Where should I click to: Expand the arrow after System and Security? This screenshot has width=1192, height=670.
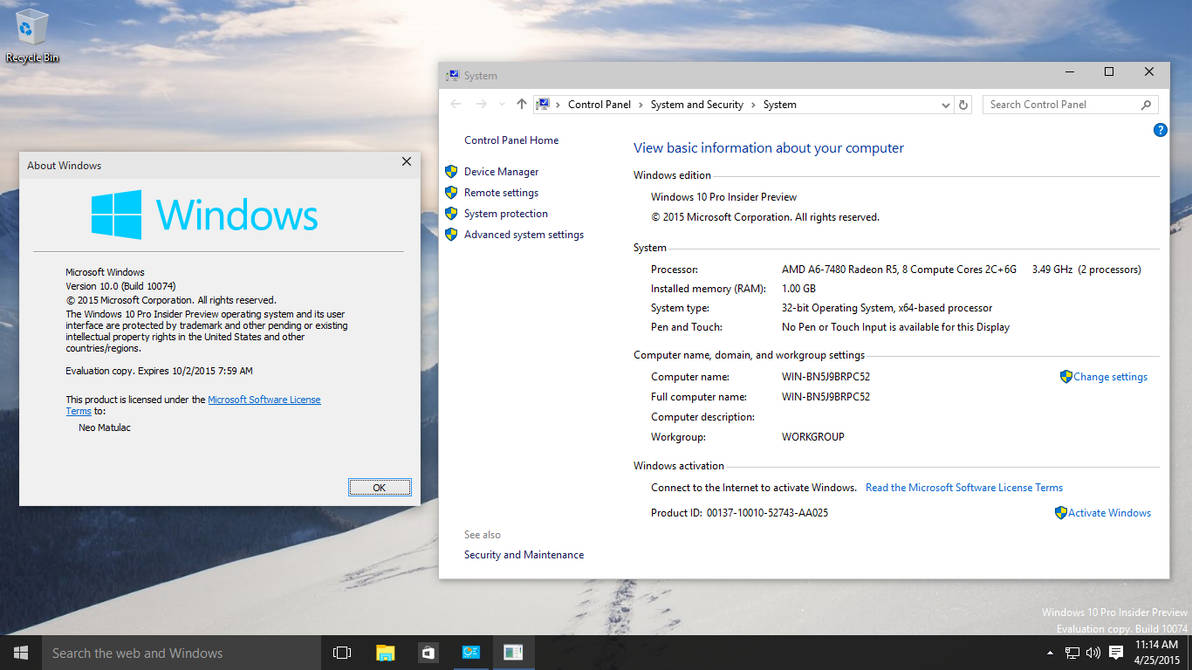coord(753,104)
